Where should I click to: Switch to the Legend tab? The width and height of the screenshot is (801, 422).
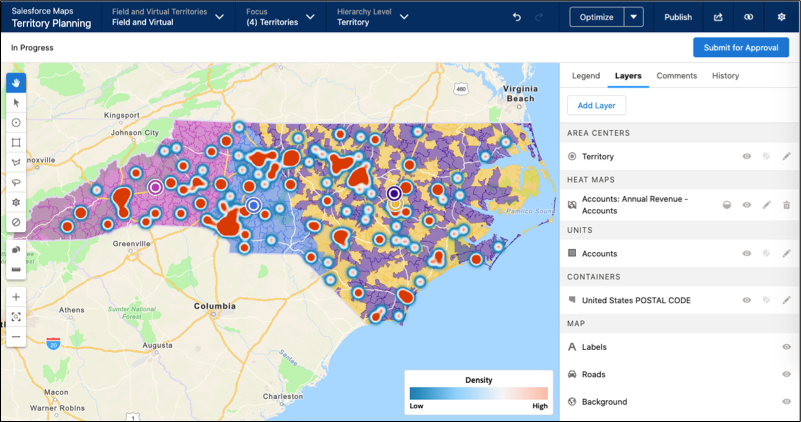point(586,76)
